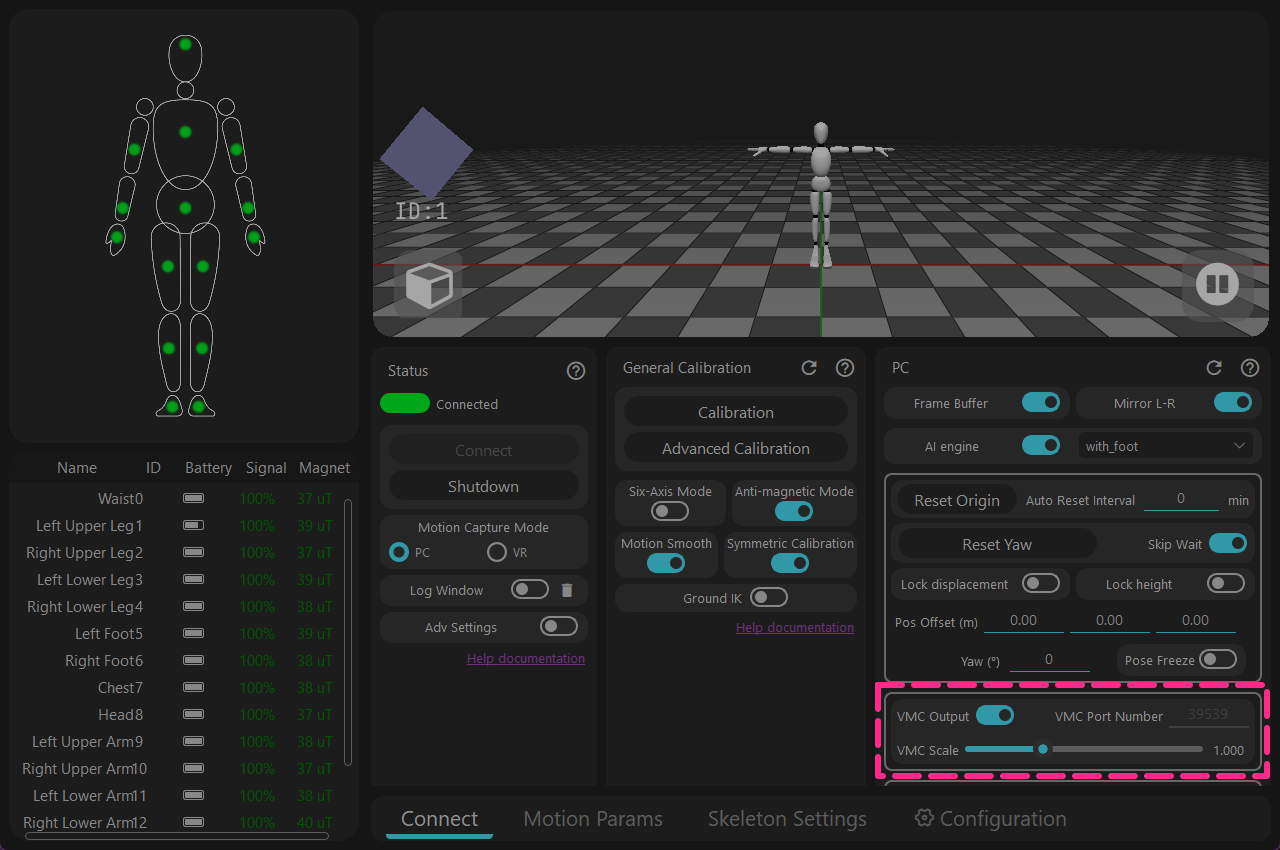Toggle Motion Smooth switch

[x=666, y=563]
